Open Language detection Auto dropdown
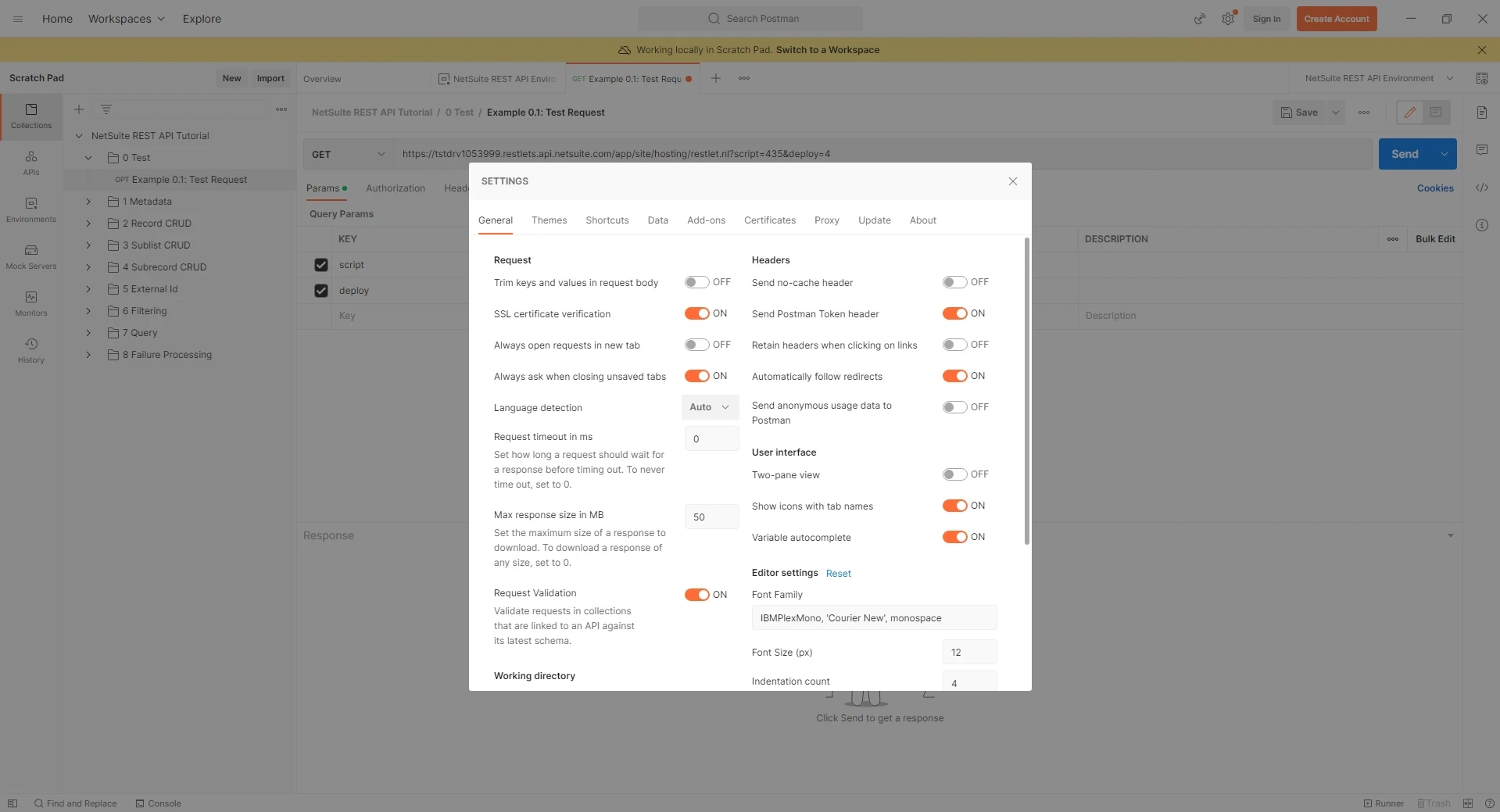Viewport: 1500px width, 812px height. (710, 407)
